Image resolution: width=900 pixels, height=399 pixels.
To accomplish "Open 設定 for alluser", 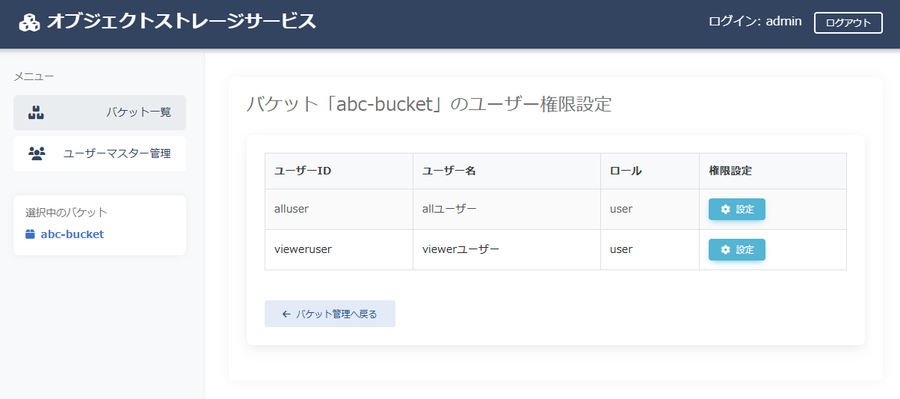I will pos(736,210).
